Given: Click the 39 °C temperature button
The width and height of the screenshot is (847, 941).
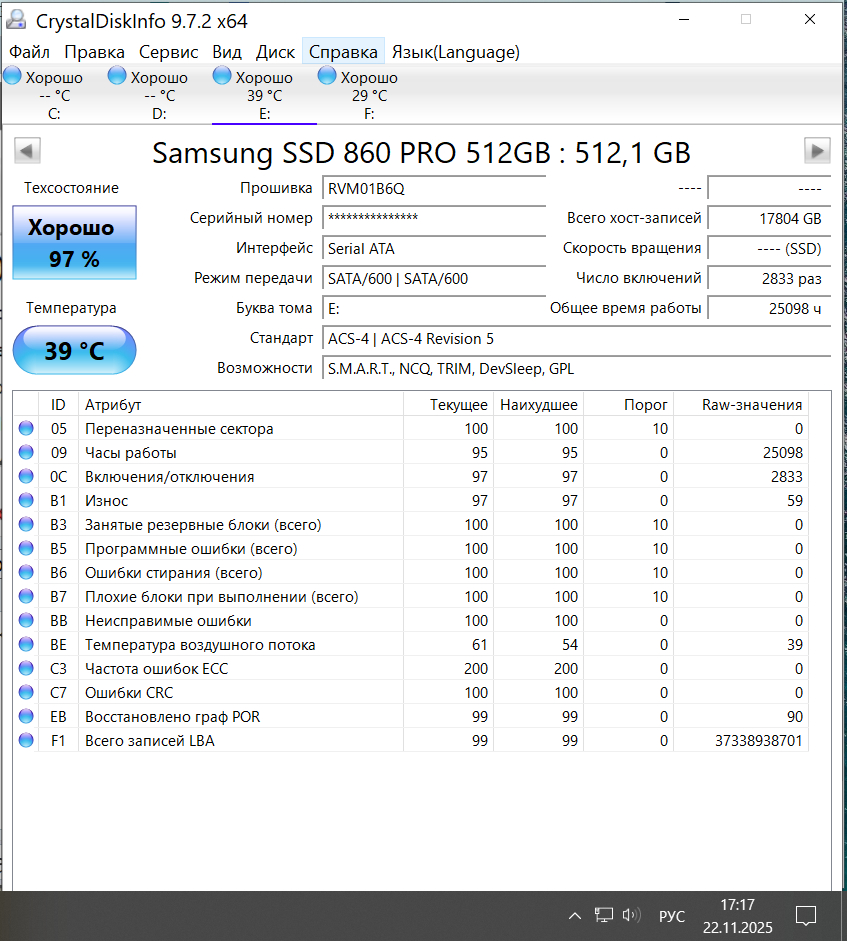Looking at the screenshot, I should pos(74,350).
